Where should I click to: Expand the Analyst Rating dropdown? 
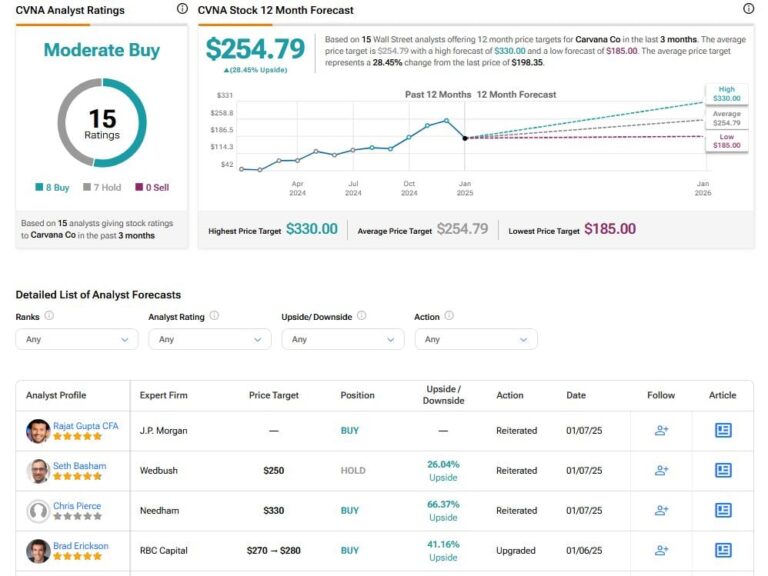pos(210,339)
